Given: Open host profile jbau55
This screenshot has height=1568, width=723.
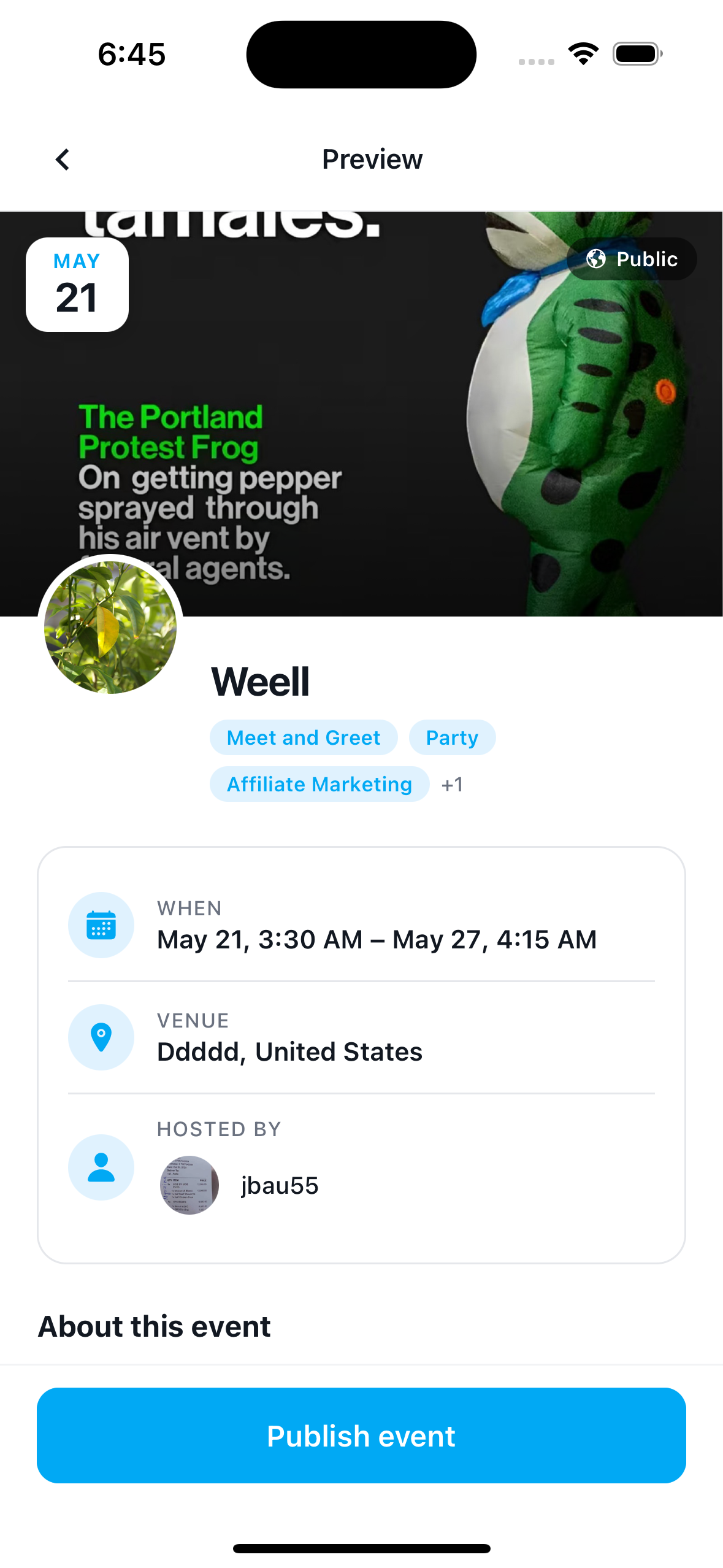Looking at the screenshot, I should click(280, 1185).
